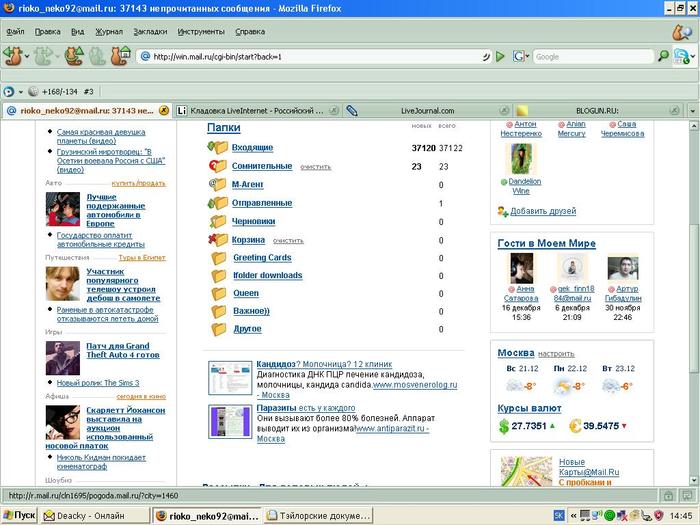The width and height of the screenshot is (700, 525).
Task: Click the Сомнительные spam folder icon
Action: pyautogui.click(x=218, y=166)
